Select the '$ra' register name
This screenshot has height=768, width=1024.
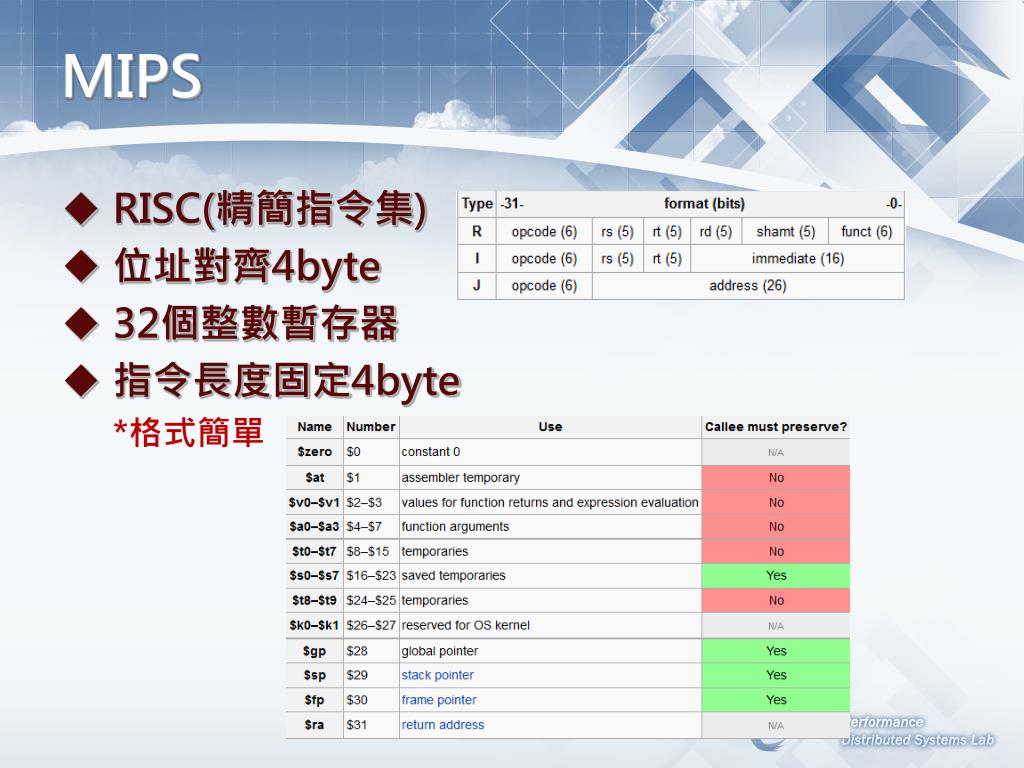coord(314,725)
